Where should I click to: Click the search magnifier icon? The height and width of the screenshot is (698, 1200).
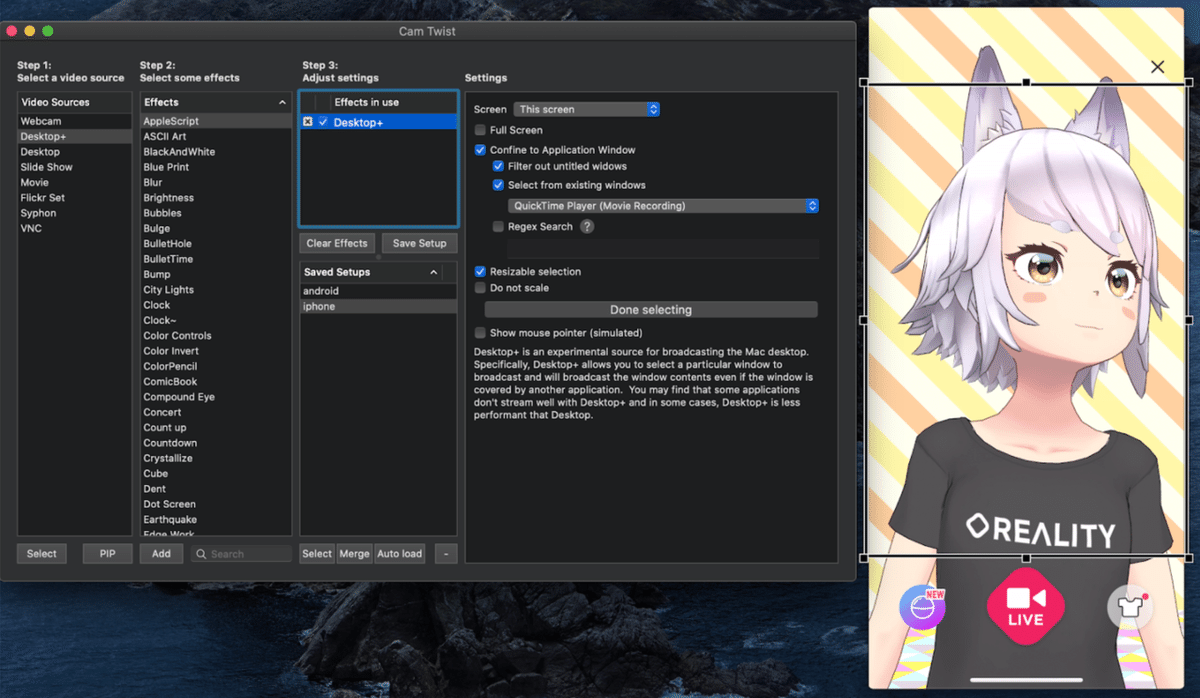202,554
